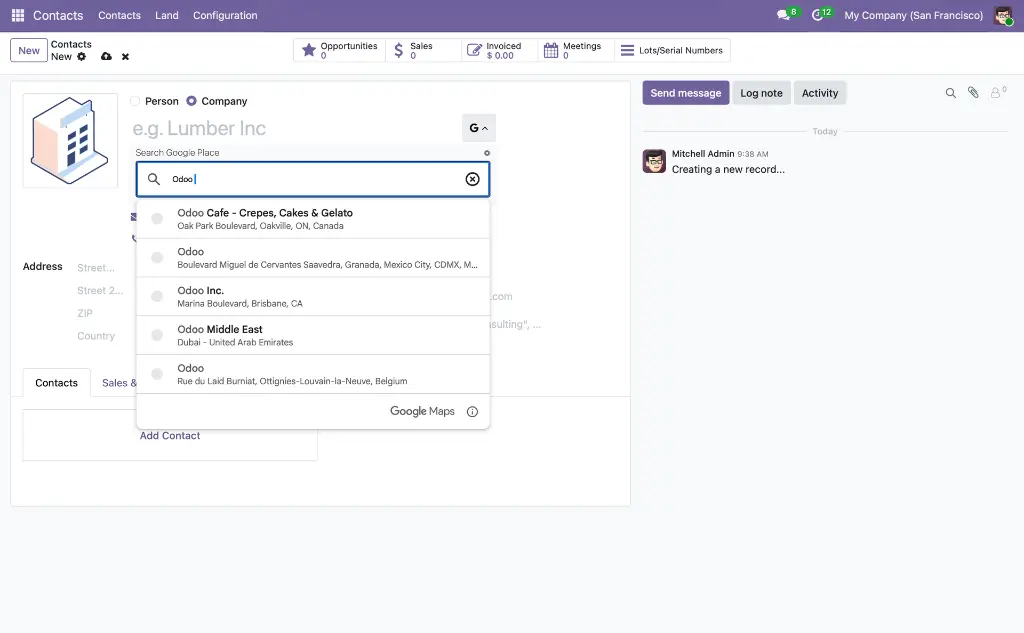This screenshot has width=1024, height=633.
Task: Toggle the Google search G dropdown
Action: coord(479,128)
